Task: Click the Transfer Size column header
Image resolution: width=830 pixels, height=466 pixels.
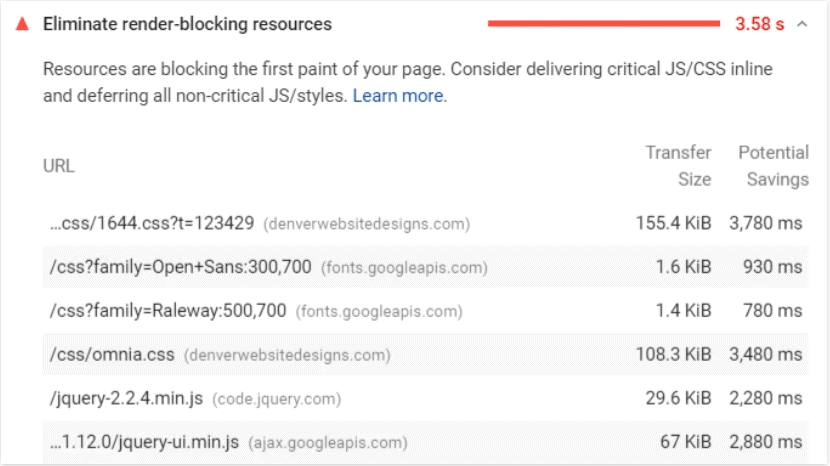Action: pos(678,166)
